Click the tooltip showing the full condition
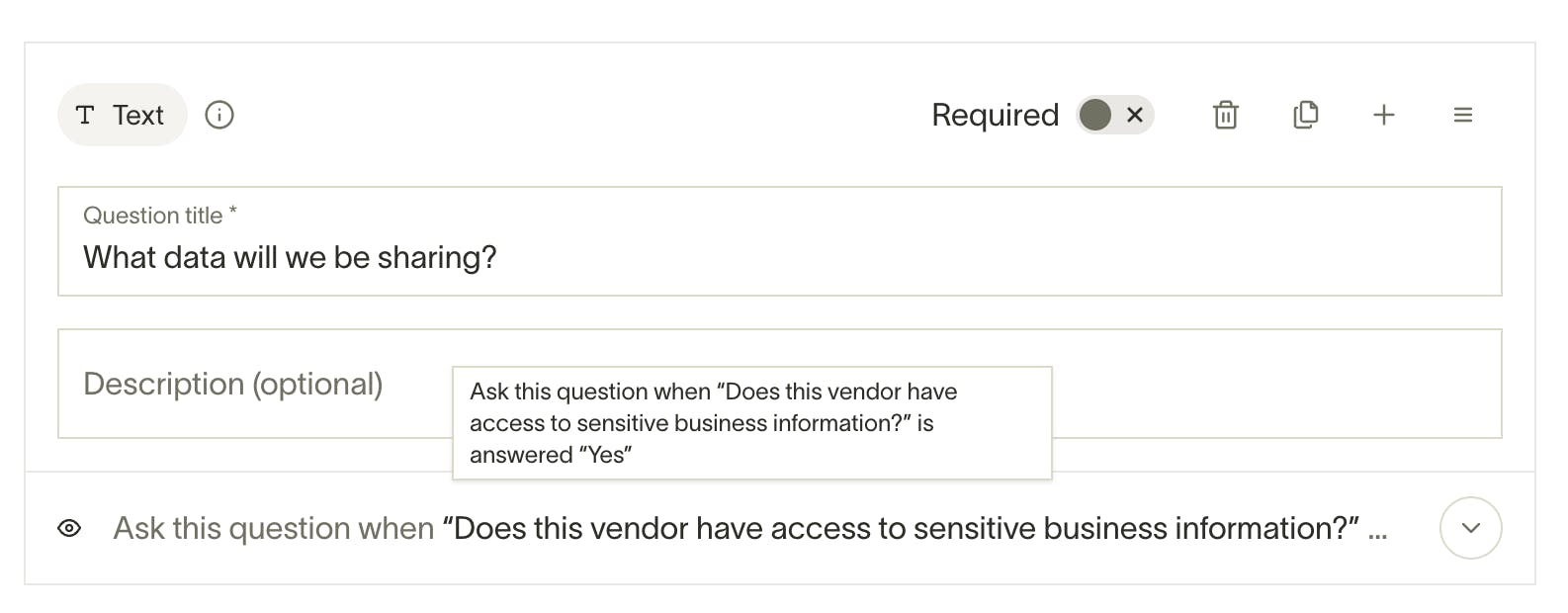 tap(751, 423)
